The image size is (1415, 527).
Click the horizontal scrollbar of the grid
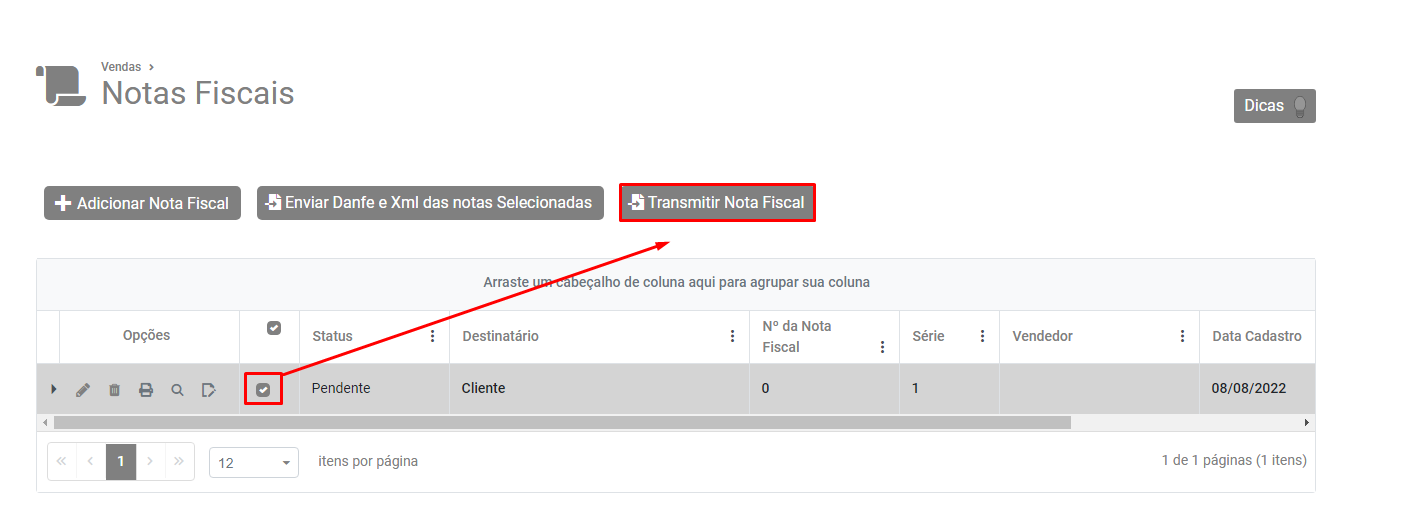coord(560,423)
